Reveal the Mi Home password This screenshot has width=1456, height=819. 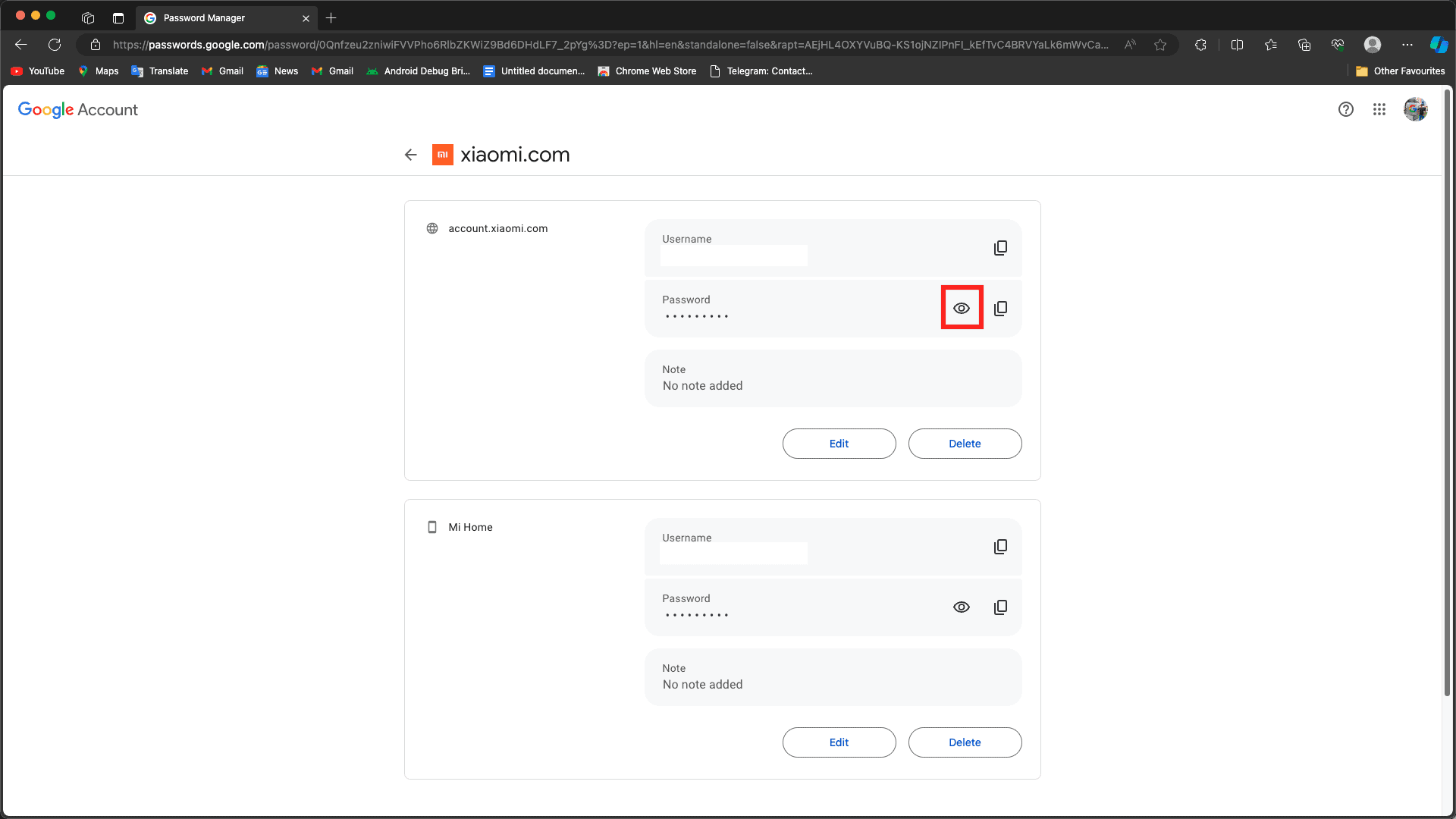961,607
